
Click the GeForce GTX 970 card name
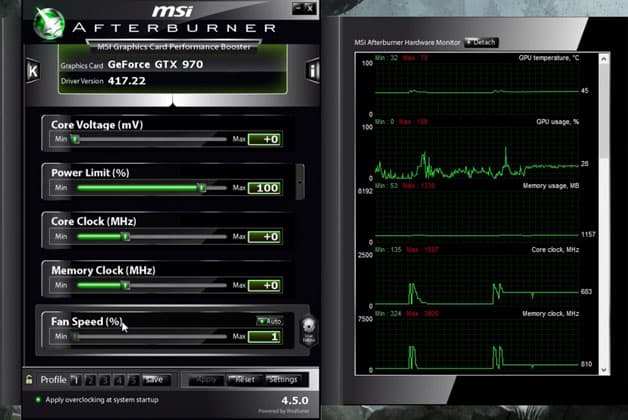click(155, 64)
